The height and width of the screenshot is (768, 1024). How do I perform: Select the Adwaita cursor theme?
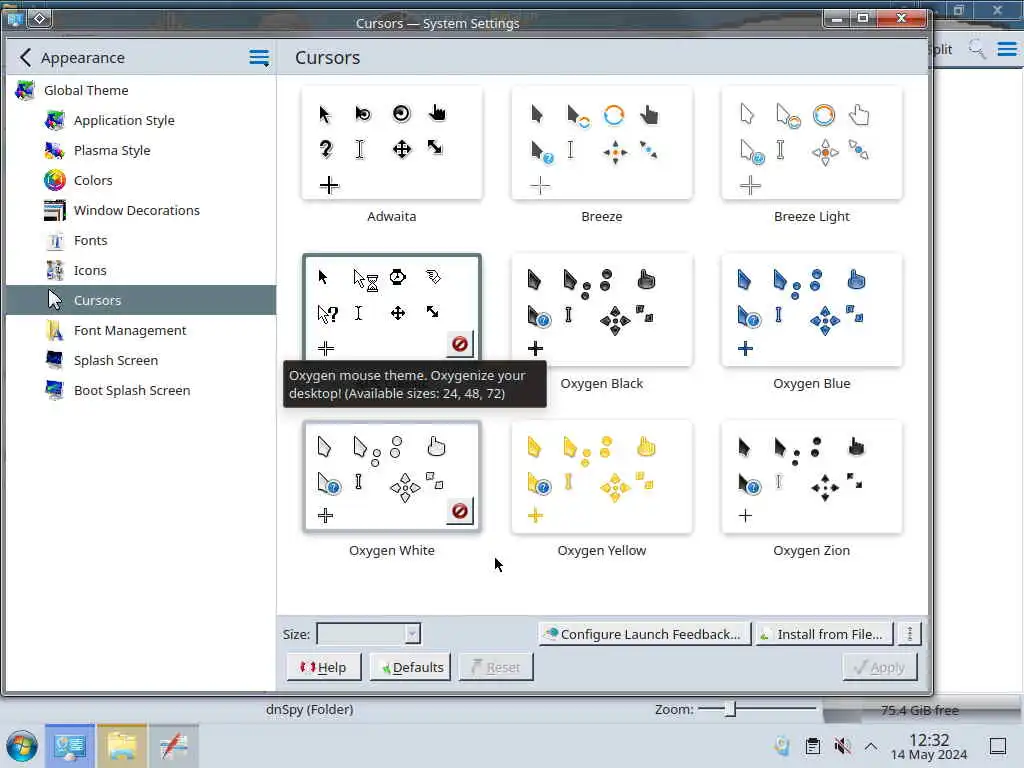(x=392, y=143)
